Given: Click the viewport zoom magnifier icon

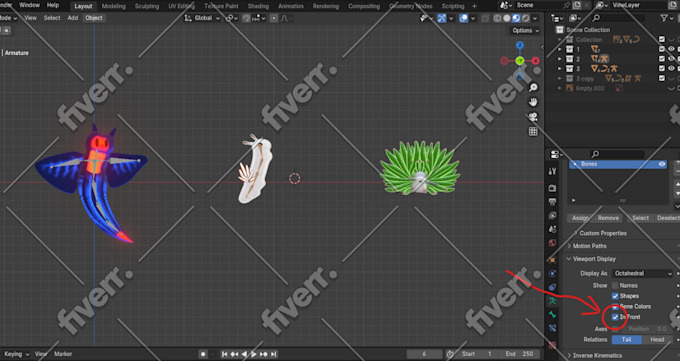Looking at the screenshot, I should point(533,87).
